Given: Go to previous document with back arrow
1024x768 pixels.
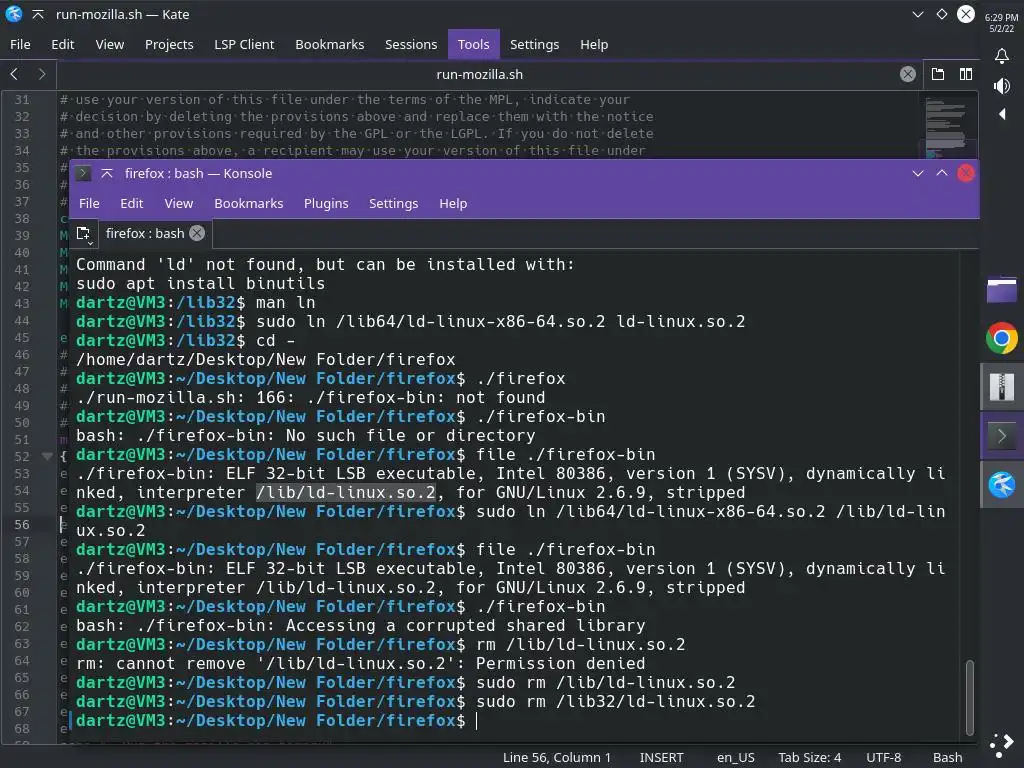Looking at the screenshot, I should point(14,74).
